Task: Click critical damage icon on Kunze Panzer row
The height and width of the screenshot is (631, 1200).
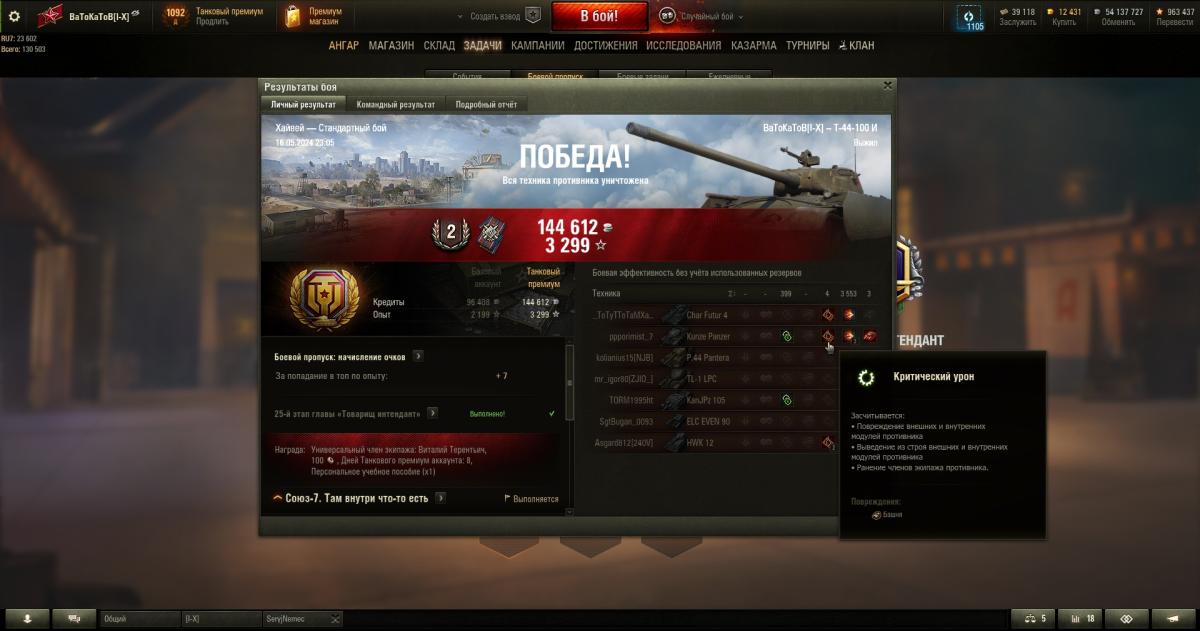Action: (x=828, y=336)
